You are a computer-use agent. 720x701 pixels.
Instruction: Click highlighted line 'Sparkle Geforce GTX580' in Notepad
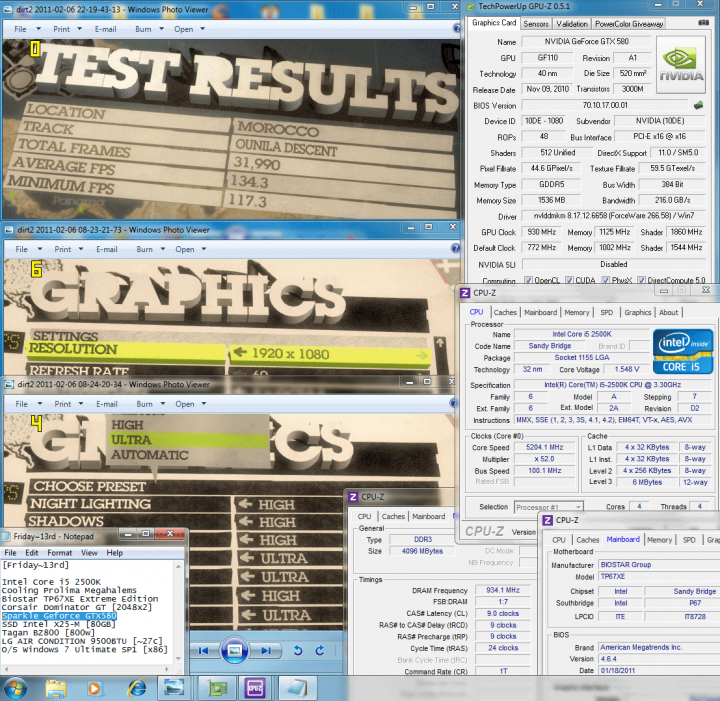59,616
